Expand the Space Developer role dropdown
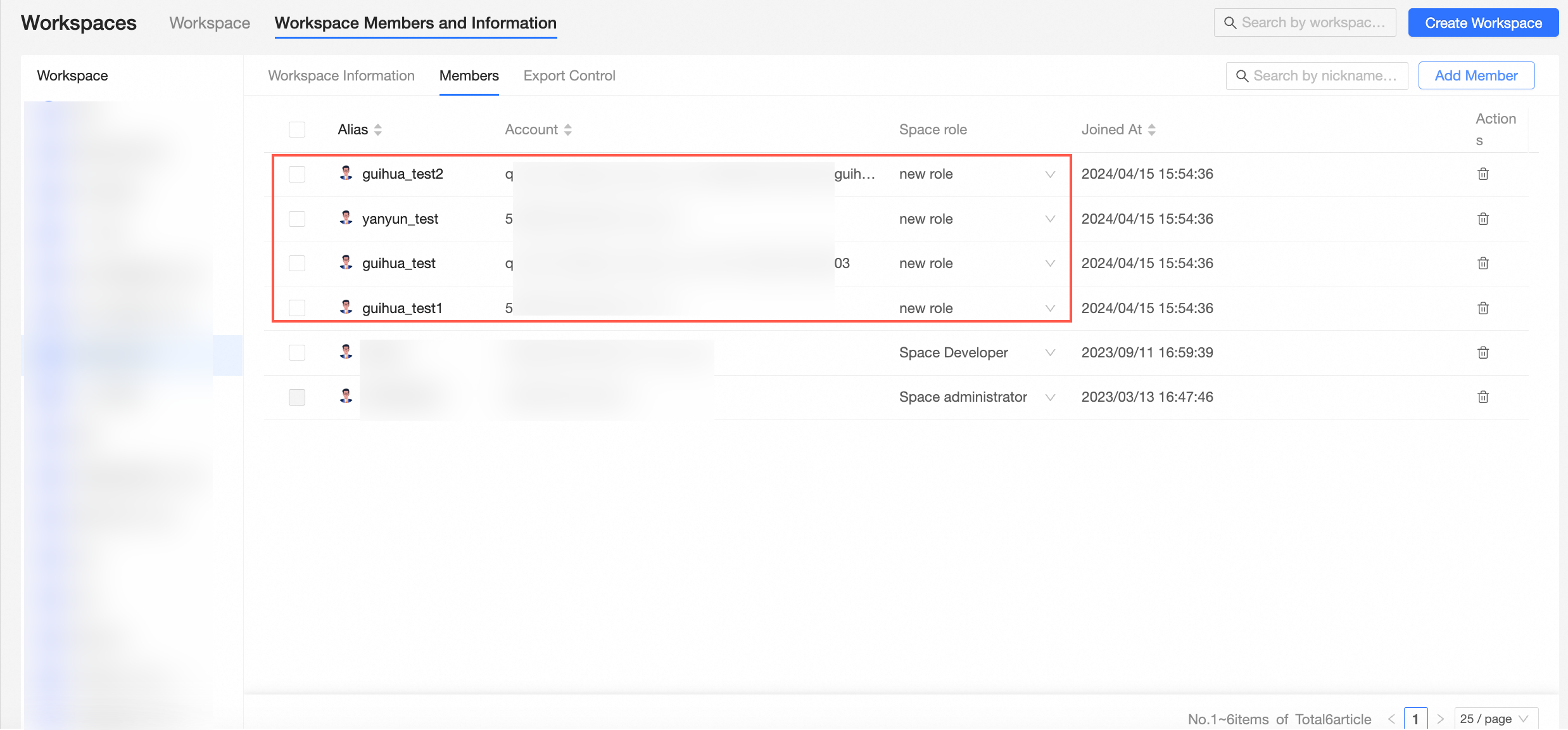1568x730 pixels. pos(1049,353)
